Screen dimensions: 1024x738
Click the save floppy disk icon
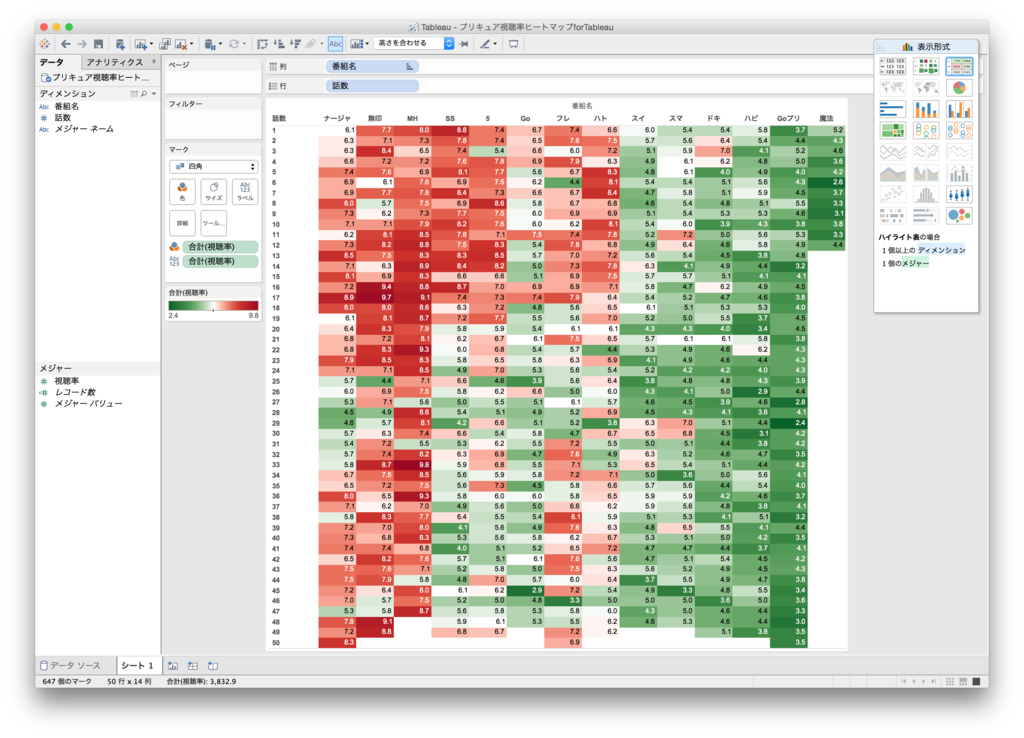coord(99,44)
